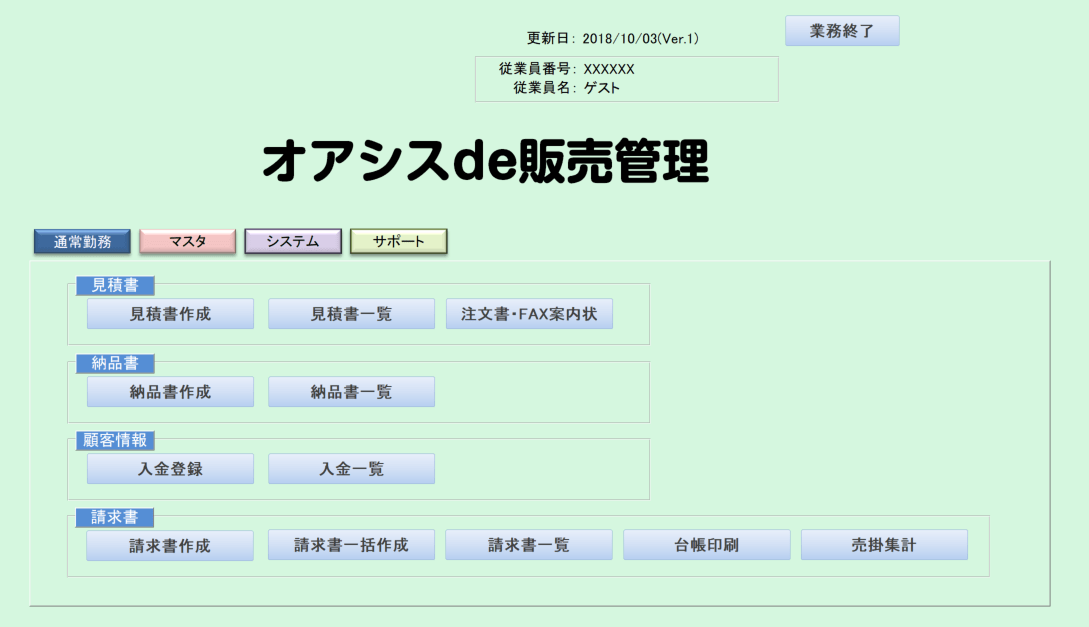Viewport: 1089px width, 627px height.
Task: Click 請求書作成
Action: (170, 546)
